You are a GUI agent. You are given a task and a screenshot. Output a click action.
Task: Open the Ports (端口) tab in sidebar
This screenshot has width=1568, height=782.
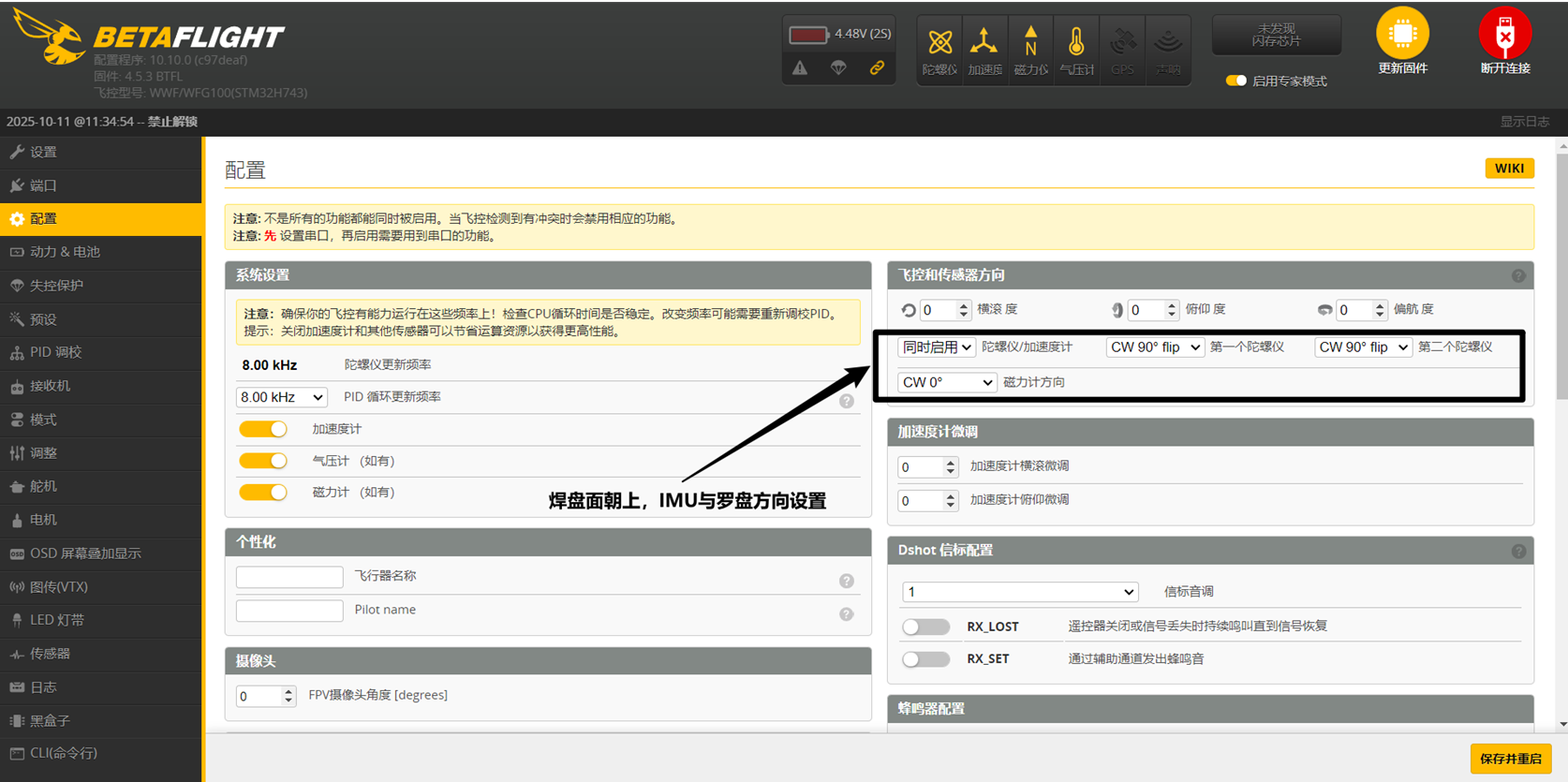(x=43, y=185)
